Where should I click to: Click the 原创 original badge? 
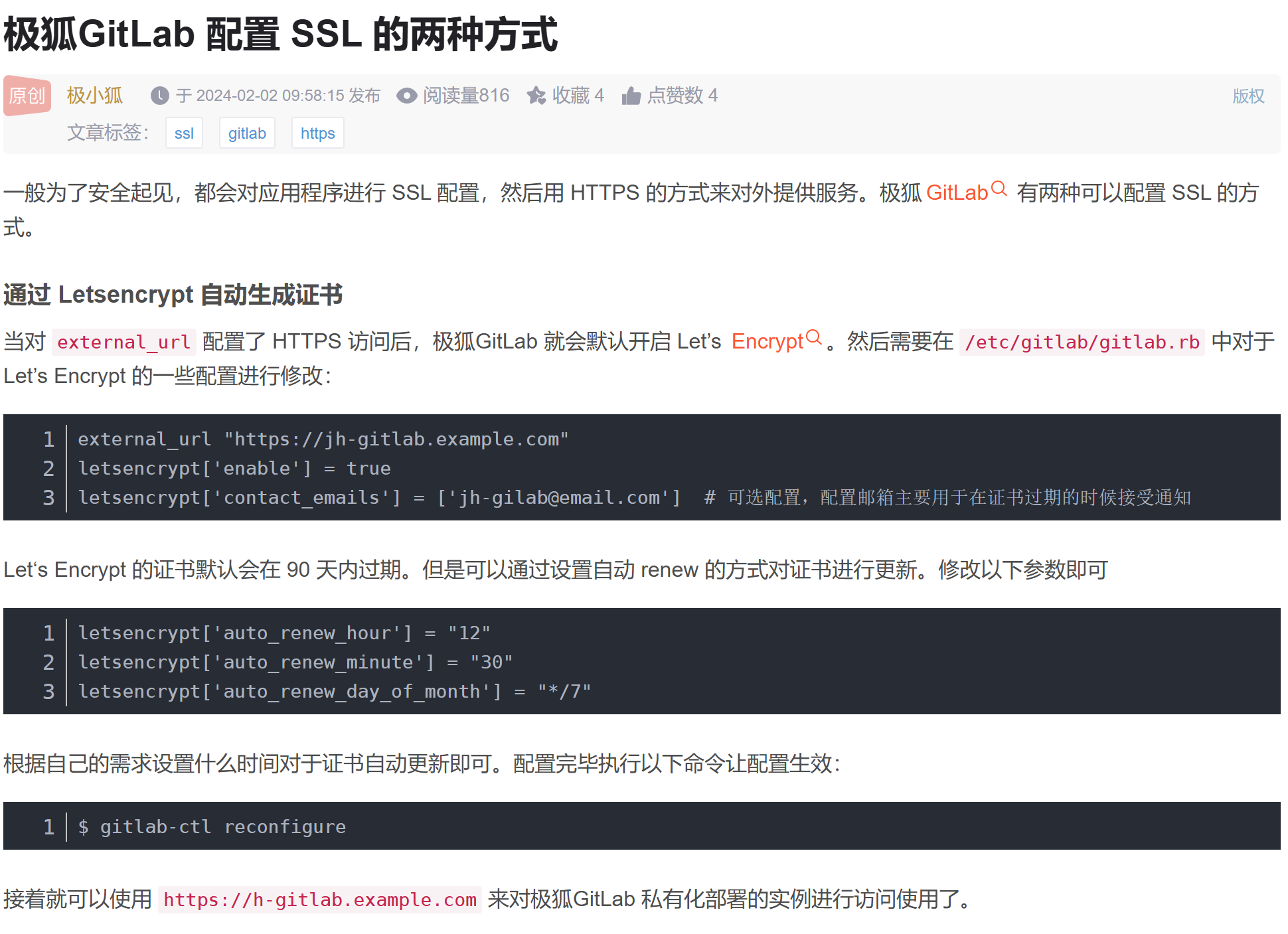coord(27,96)
